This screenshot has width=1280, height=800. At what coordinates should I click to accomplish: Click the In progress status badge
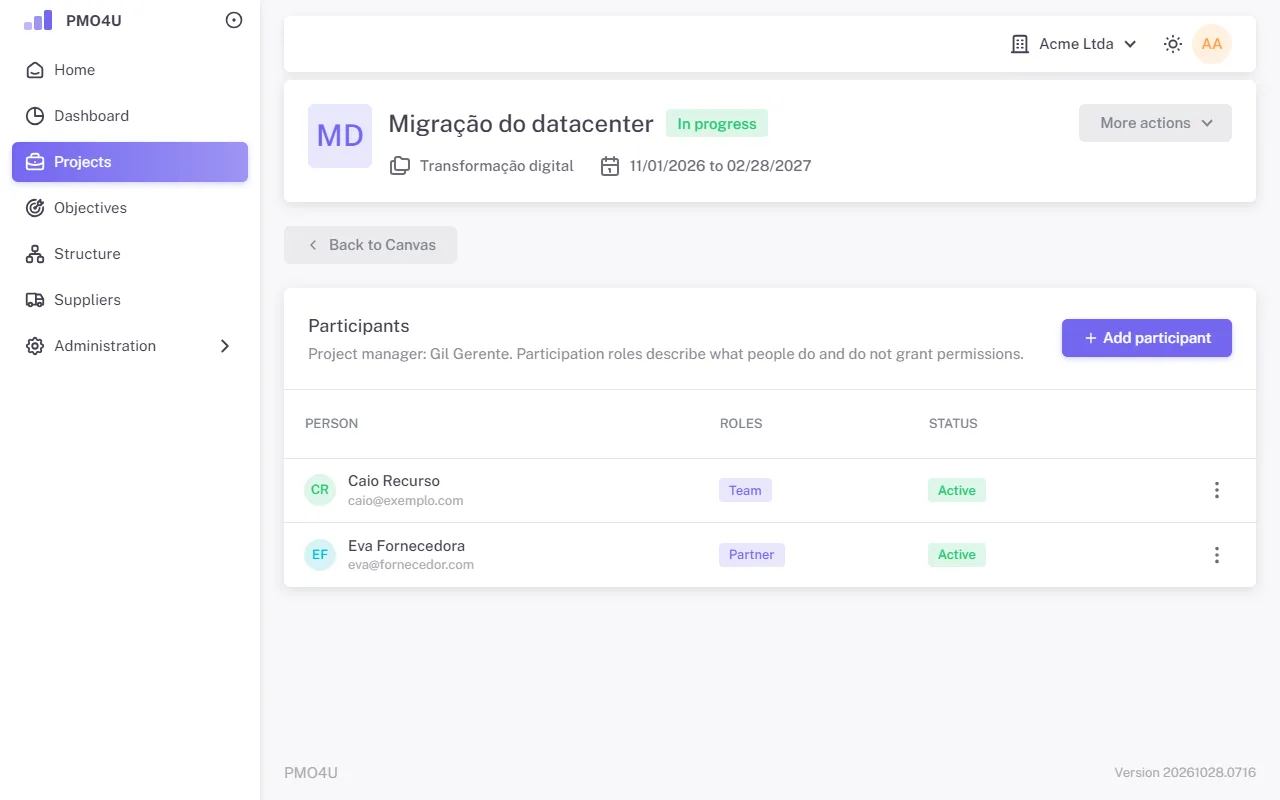717,124
